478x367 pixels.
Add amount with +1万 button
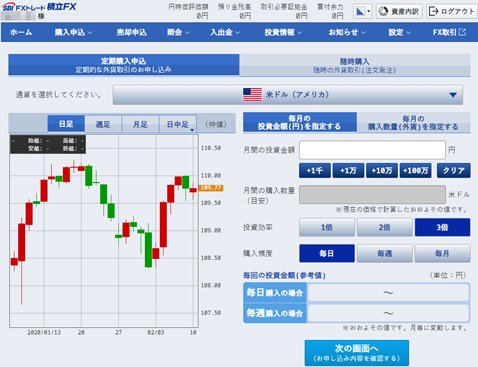[x=348, y=170]
